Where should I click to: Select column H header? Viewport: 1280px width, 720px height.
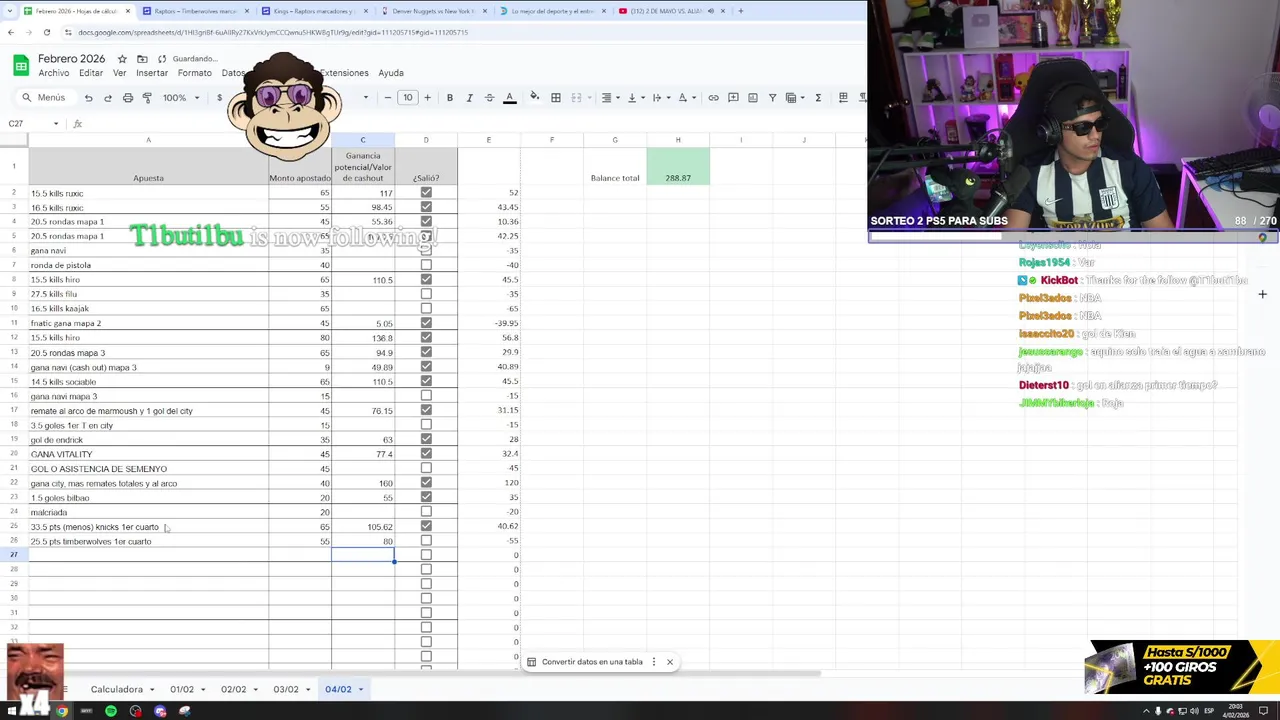click(x=678, y=140)
